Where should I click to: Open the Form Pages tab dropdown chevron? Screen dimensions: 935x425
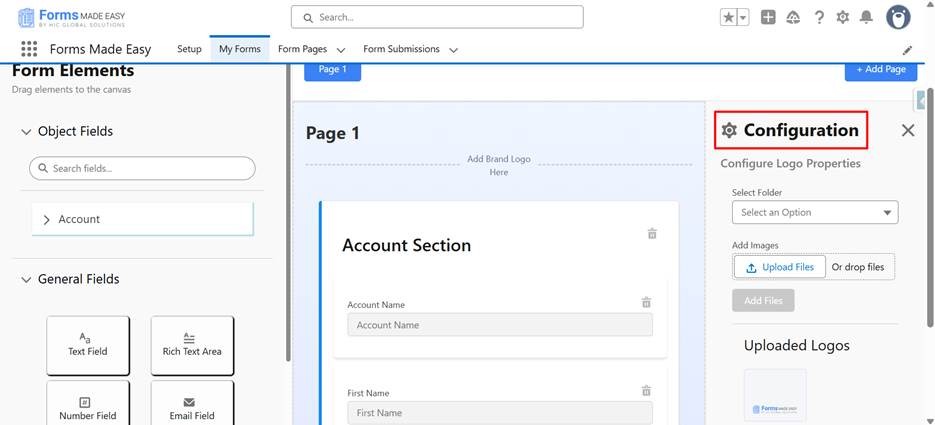tap(341, 50)
